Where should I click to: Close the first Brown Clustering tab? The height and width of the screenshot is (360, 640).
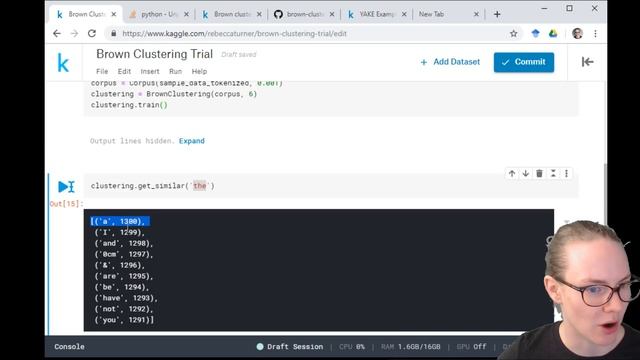[114, 14]
